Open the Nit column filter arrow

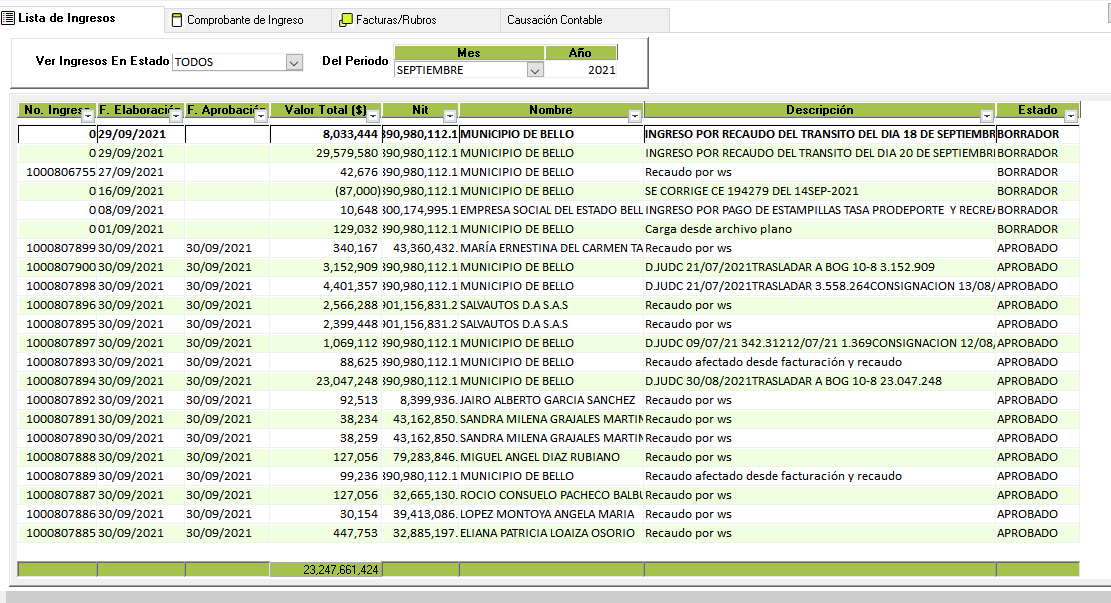point(450,115)
